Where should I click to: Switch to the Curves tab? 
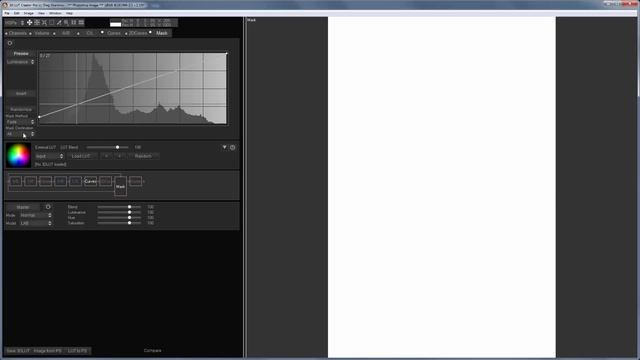point(114,33)
